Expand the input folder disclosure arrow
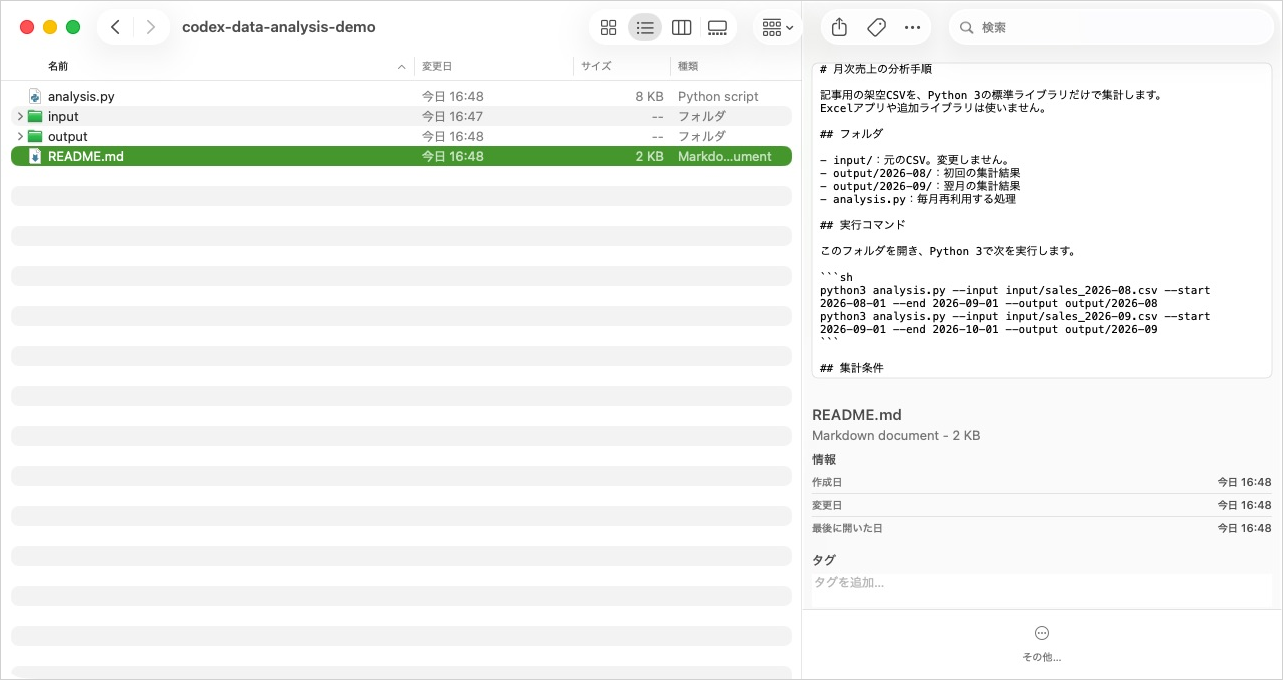 [19, 116]
